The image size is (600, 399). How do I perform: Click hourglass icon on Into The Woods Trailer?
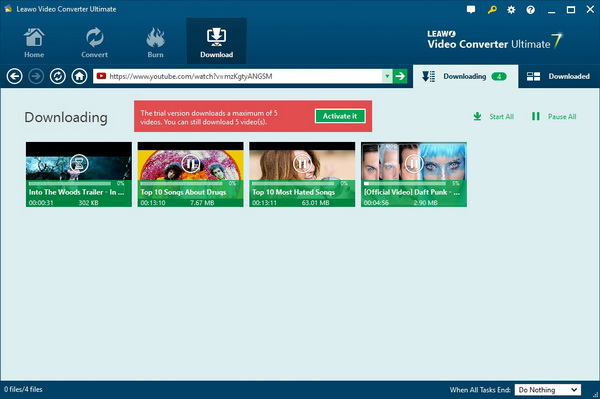[79, 164]
